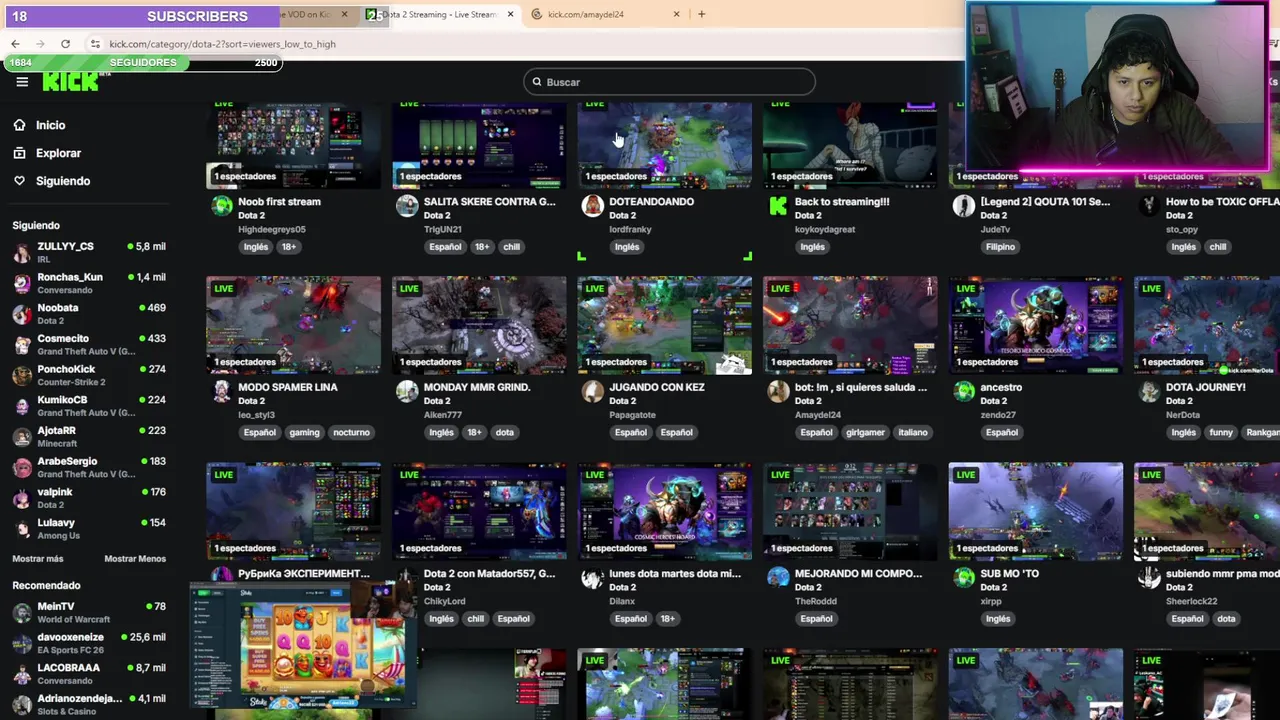Click KumikoCB avatar in sidebar
The height and width of the screenshot is (720, 1280).
pos(22,406)
